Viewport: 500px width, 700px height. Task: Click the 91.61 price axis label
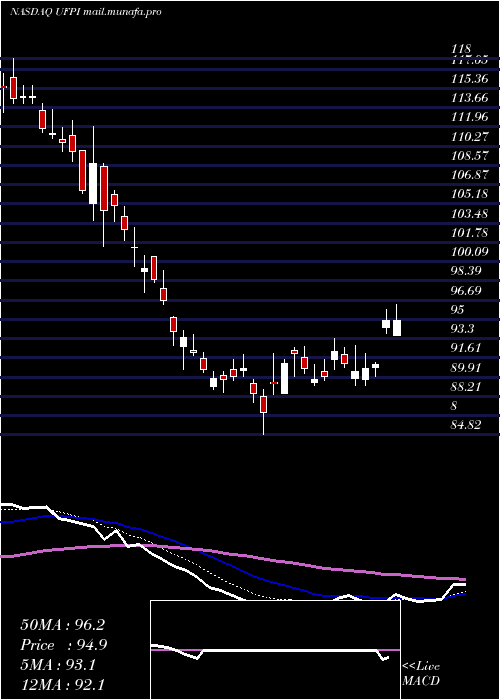pos(467,348)
